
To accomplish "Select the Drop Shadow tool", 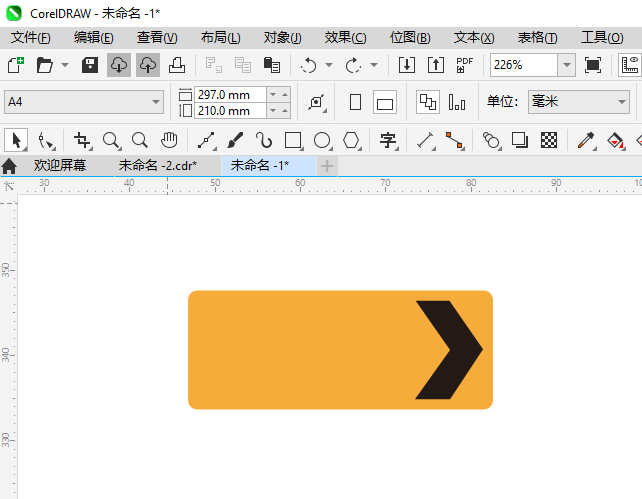I will (x=520, y=140).
